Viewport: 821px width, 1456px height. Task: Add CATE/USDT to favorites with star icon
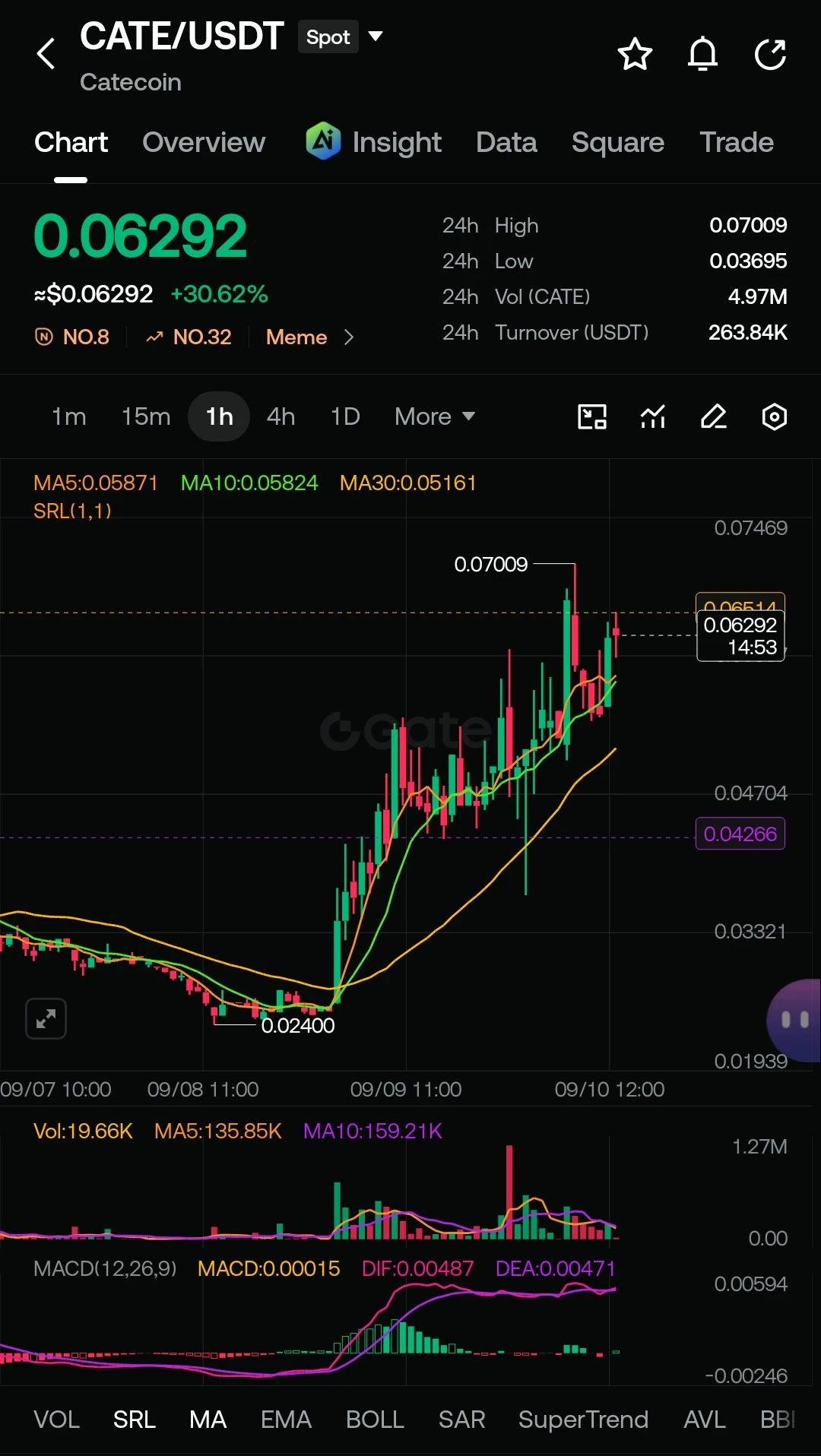(x=635, y=54)
